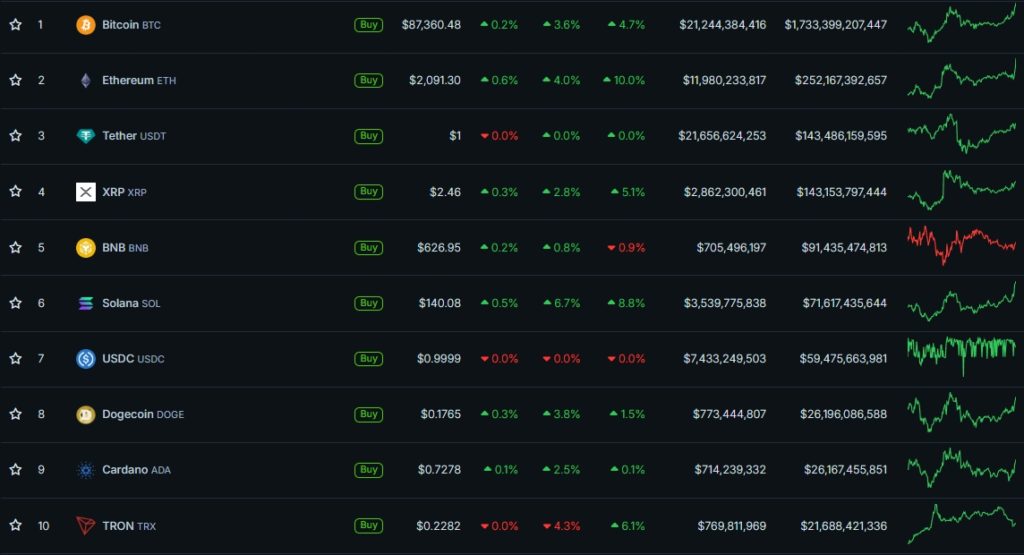This screenshot has height=555, width=1024.
Task: Click the Ethereum diamond logo icon
Action: pos(86,80)
